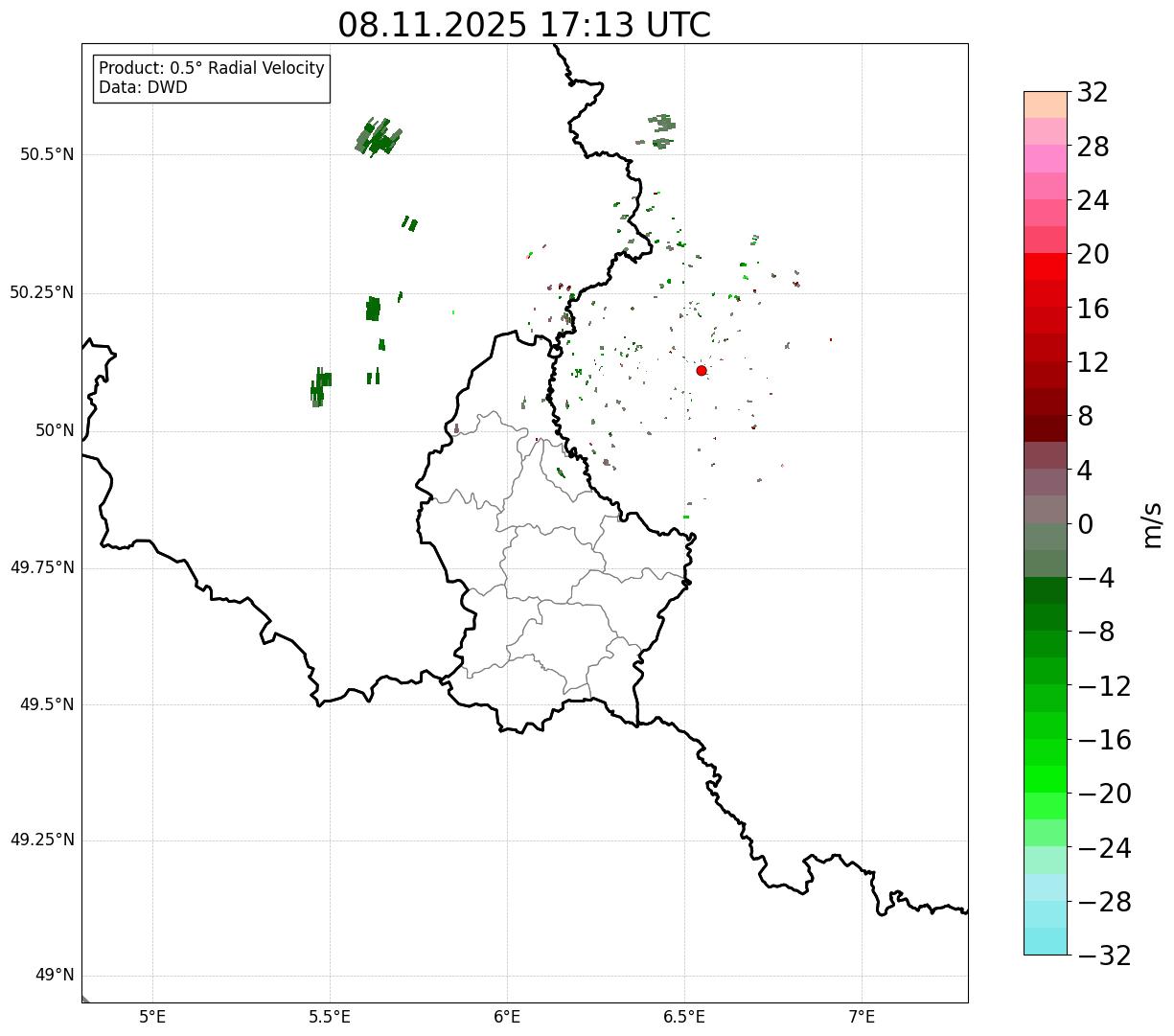
Task: Click 'Product: 0.5° Radial Velocity' legend text
Action: click(x=212, y=69)
